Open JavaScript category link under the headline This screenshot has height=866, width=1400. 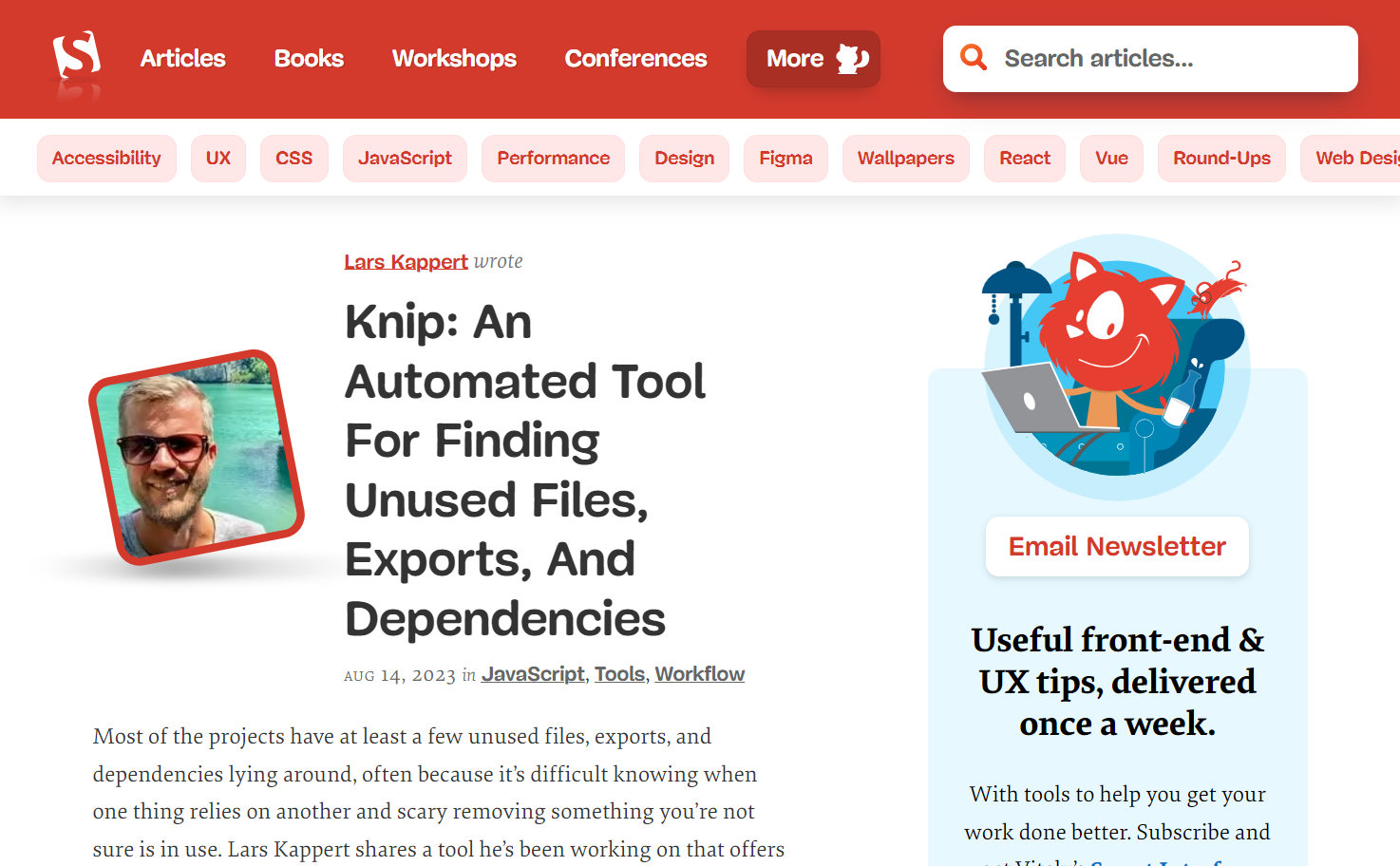[x=533, y=674]
